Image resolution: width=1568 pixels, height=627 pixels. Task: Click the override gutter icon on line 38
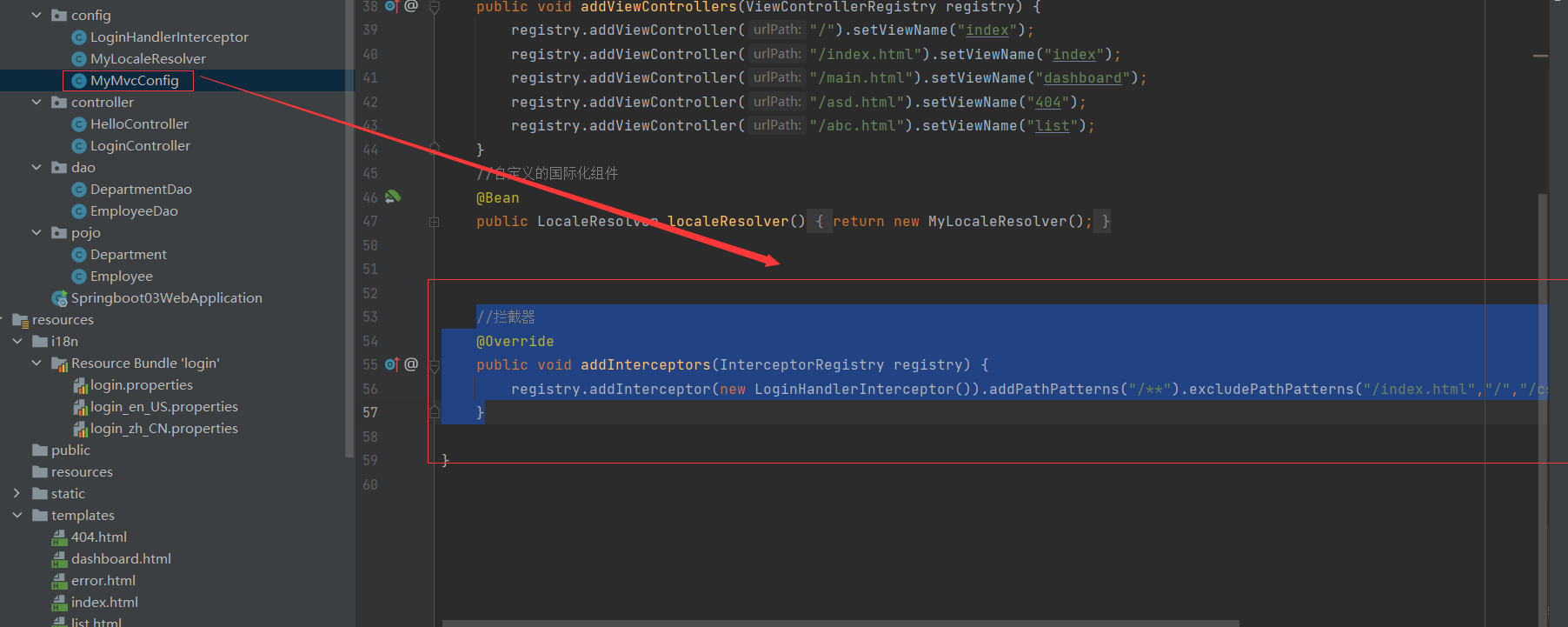tap(392, 7)
